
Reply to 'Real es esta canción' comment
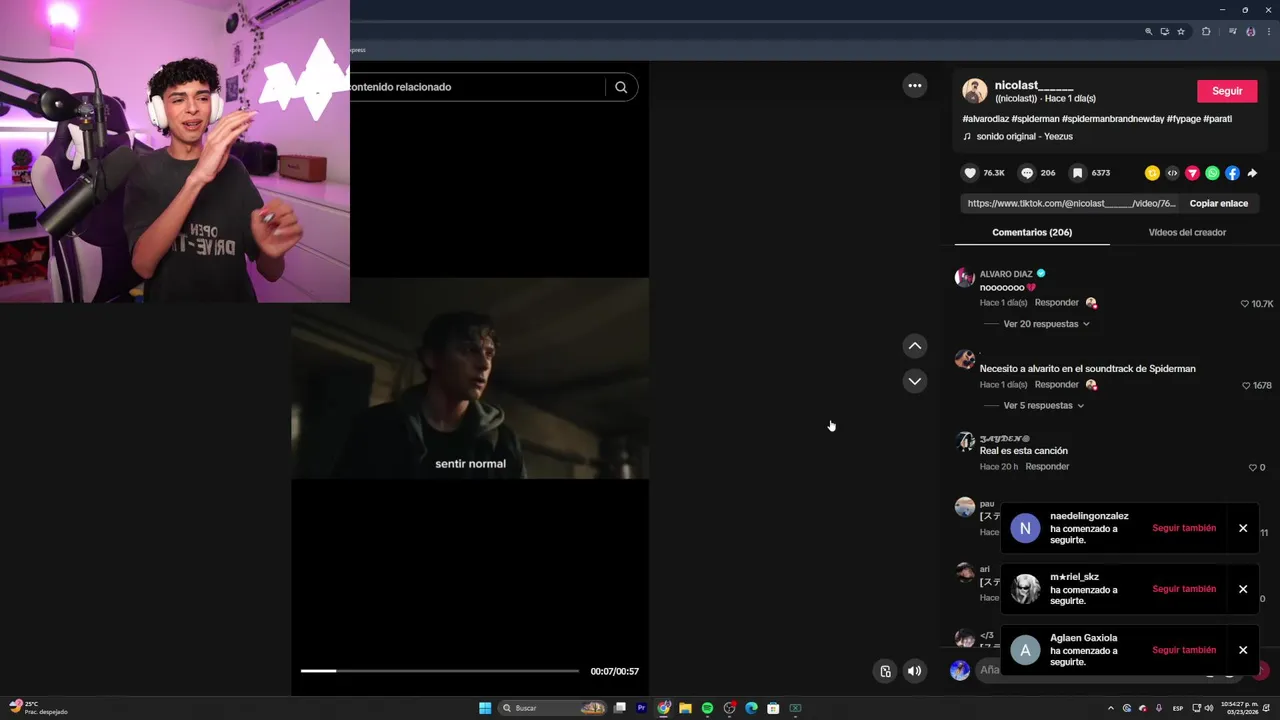point(1047,467)
